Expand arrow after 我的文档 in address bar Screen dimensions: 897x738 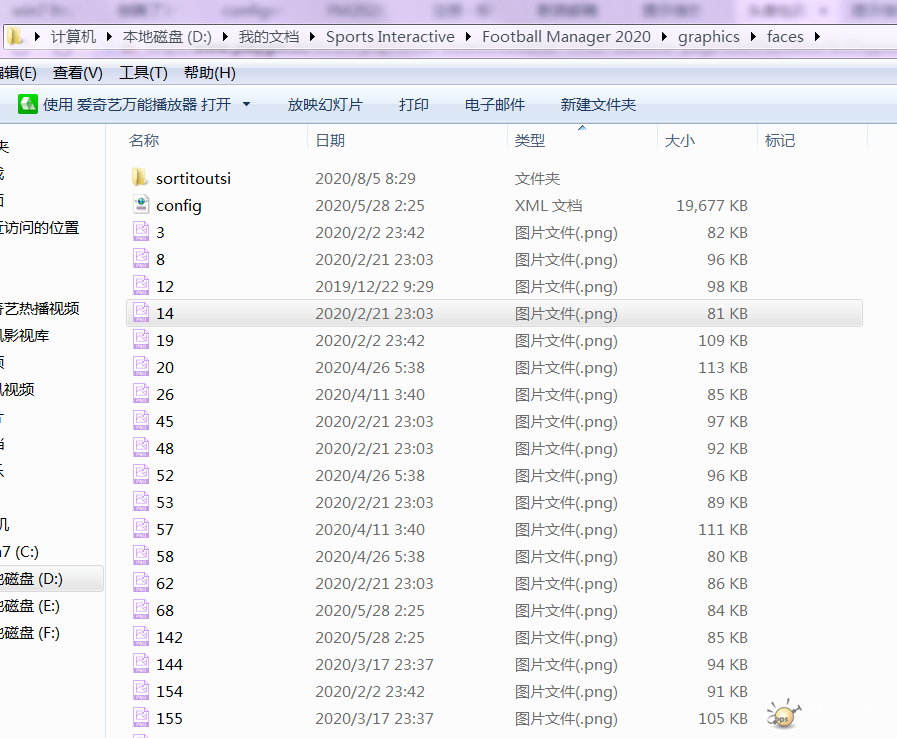[x=312, y=37]
